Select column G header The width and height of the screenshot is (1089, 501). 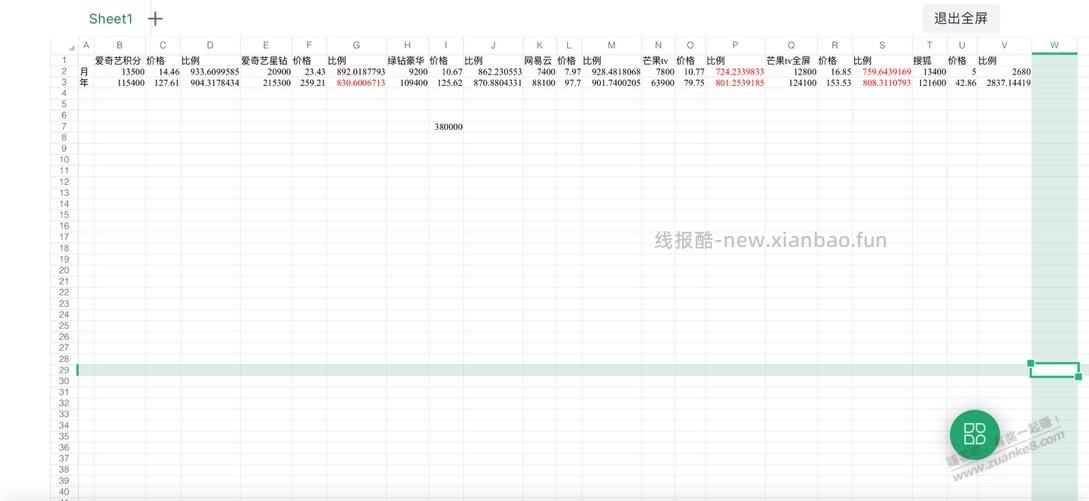tap(356, 45)
